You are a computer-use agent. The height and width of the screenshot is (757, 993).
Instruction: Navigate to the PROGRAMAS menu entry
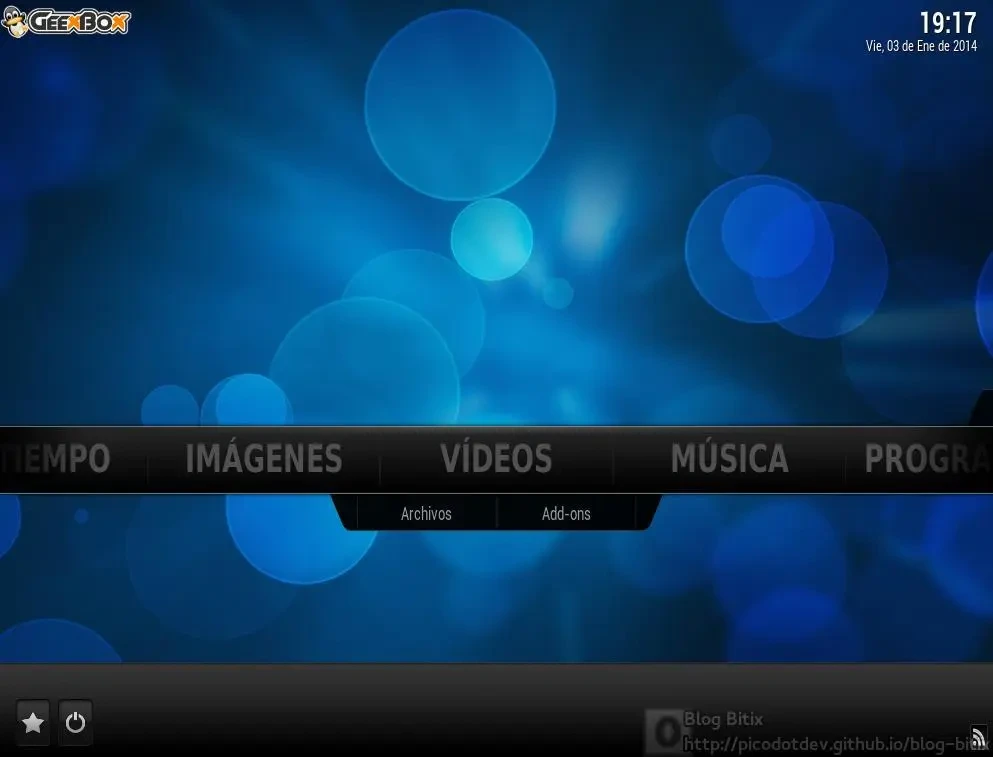(x=925, y=459)
